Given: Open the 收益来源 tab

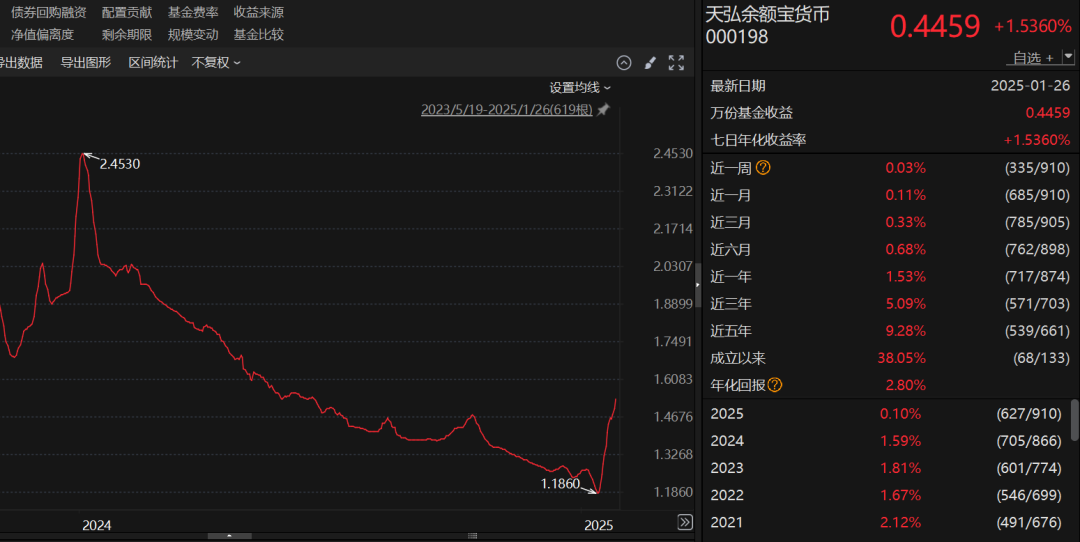Looking at the screenshot, I should point(258,12).
